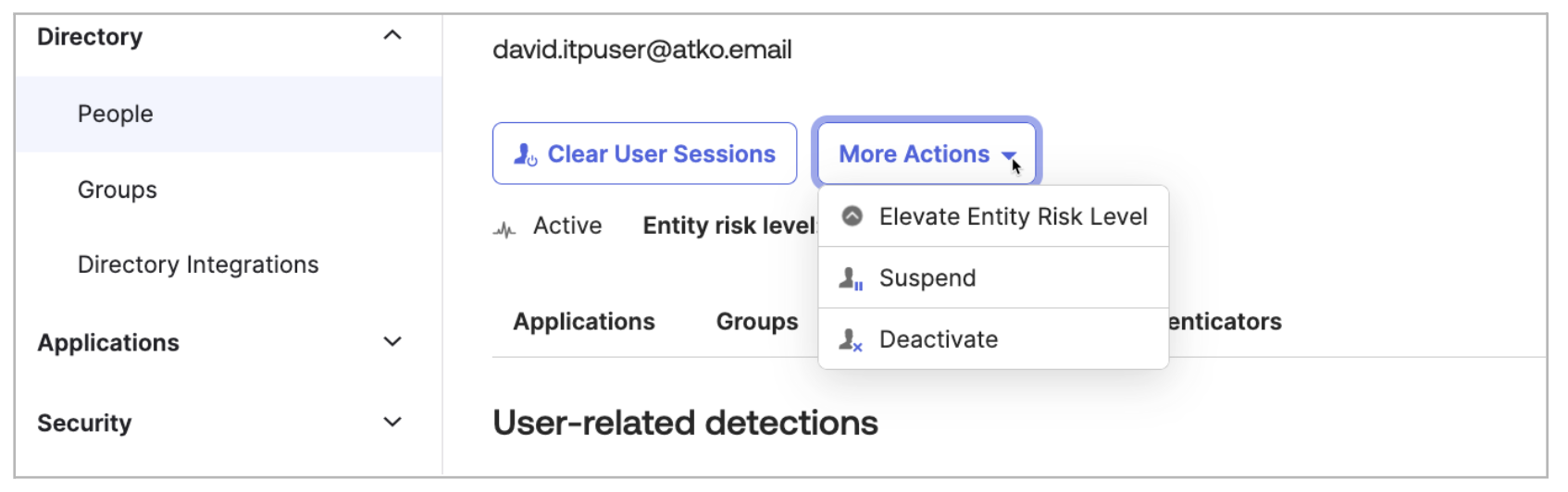Toggle the More Actions dropdown arrow
Viewport: 1568px width, 492px height.
[x=1008, y=155]
